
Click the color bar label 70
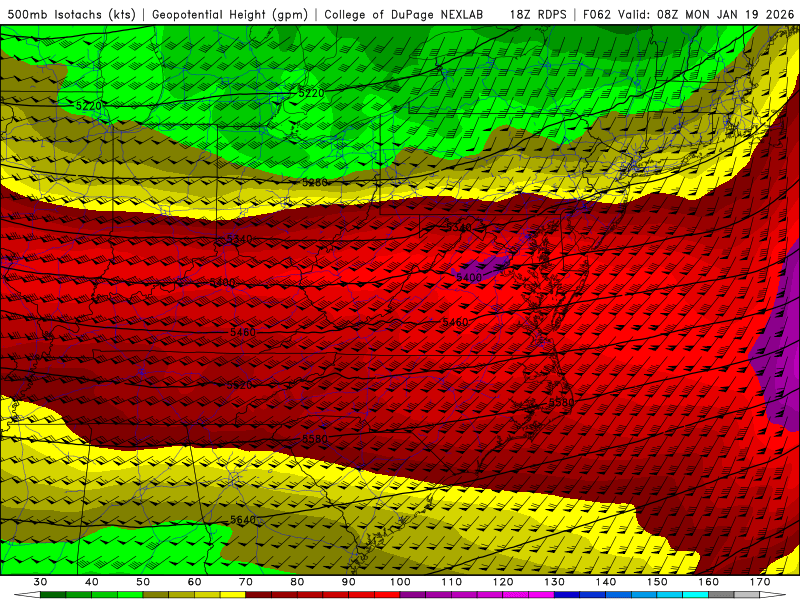[246, 582]
